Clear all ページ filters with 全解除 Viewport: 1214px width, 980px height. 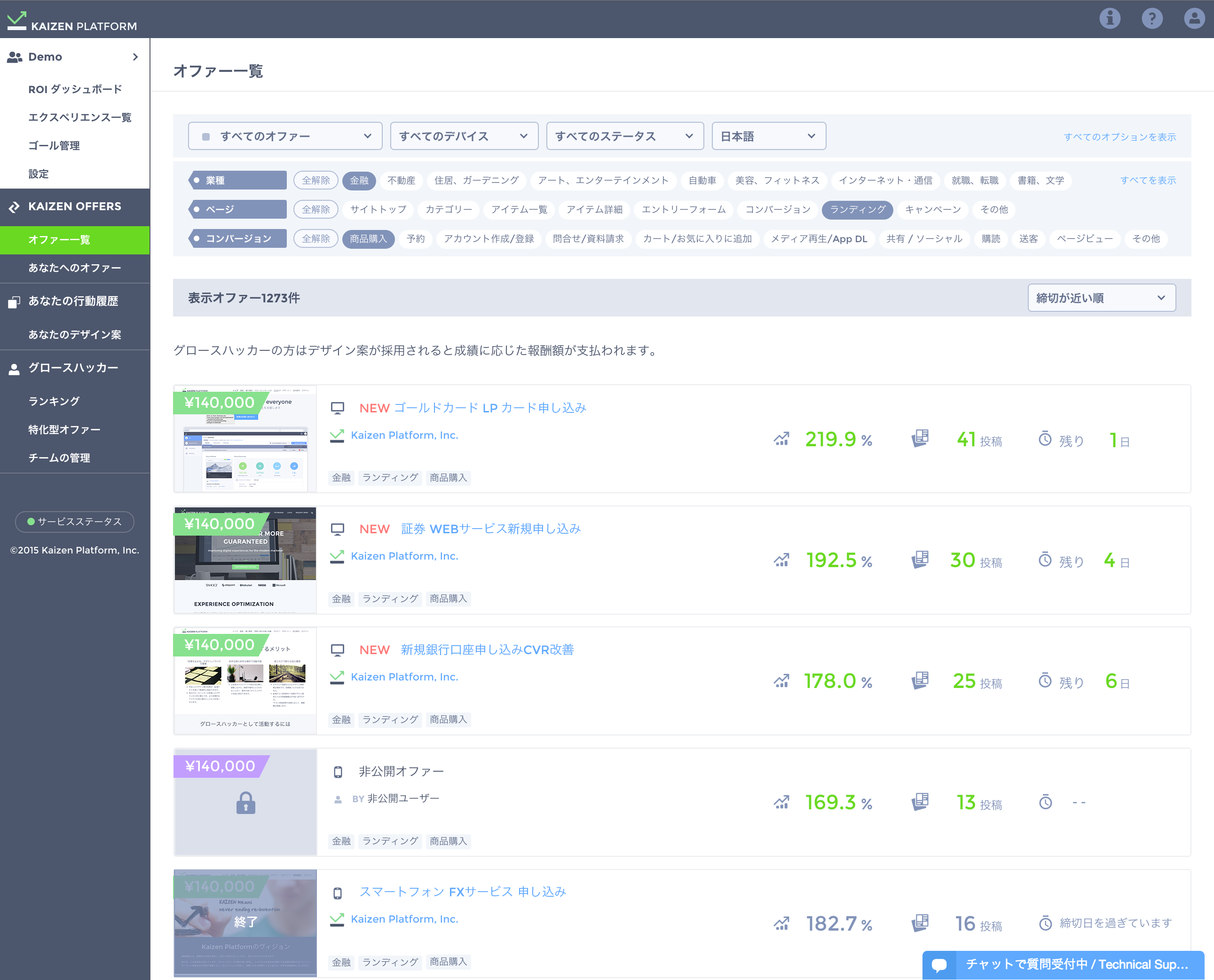tap(315, 209)
